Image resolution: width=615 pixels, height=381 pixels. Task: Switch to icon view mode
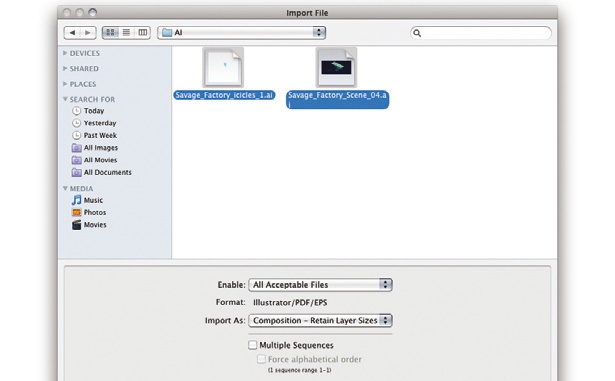pos(110,33)
